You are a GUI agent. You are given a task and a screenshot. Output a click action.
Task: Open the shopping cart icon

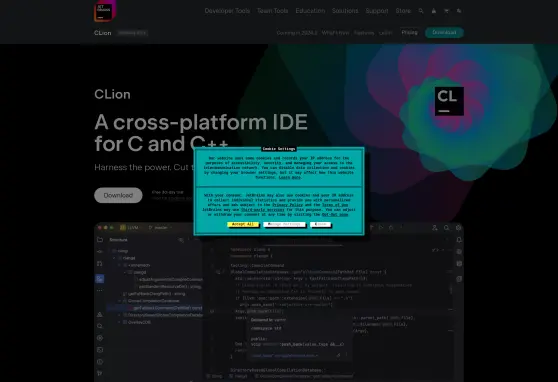[446, 11]
